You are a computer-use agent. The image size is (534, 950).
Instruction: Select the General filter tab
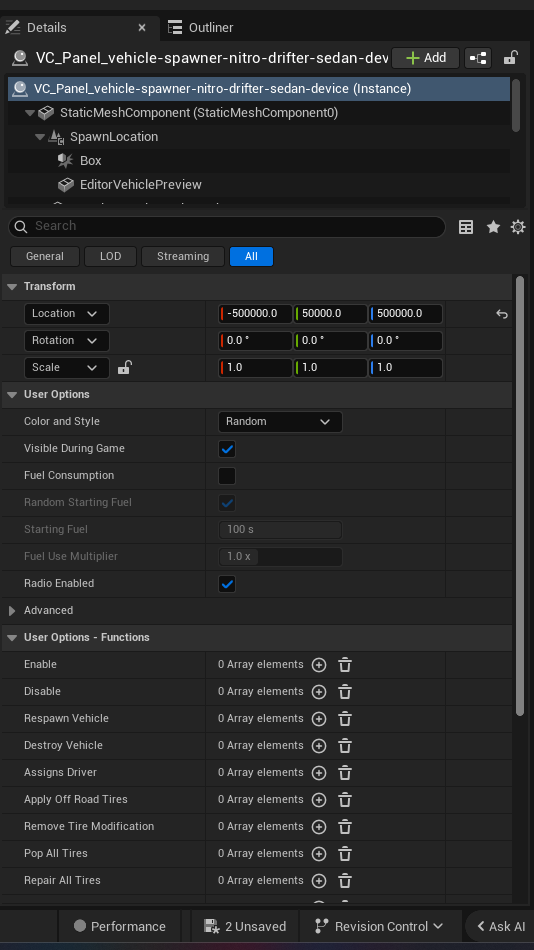click(45, 256)
